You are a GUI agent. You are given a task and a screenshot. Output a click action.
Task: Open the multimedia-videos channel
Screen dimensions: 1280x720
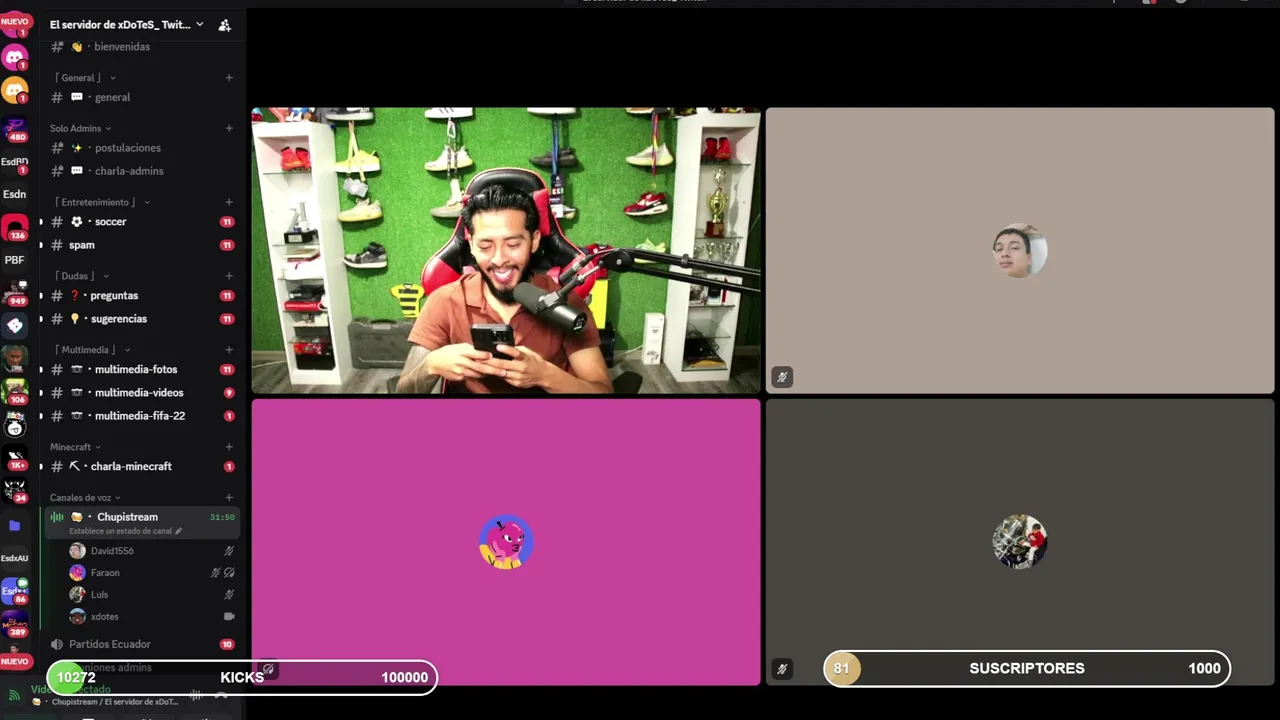[x=142, y=393]
